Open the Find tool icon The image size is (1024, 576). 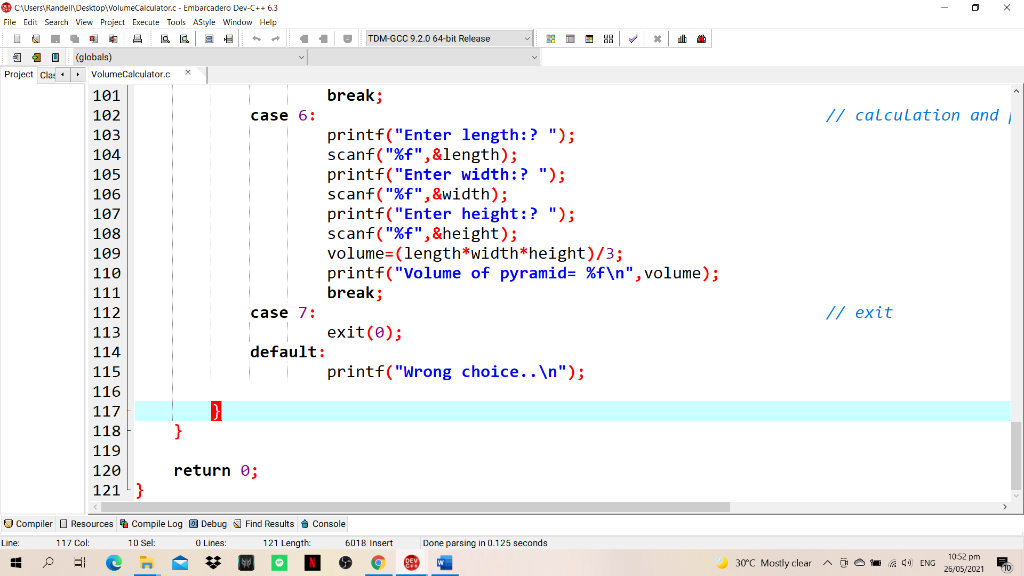(x=163, y=39)
